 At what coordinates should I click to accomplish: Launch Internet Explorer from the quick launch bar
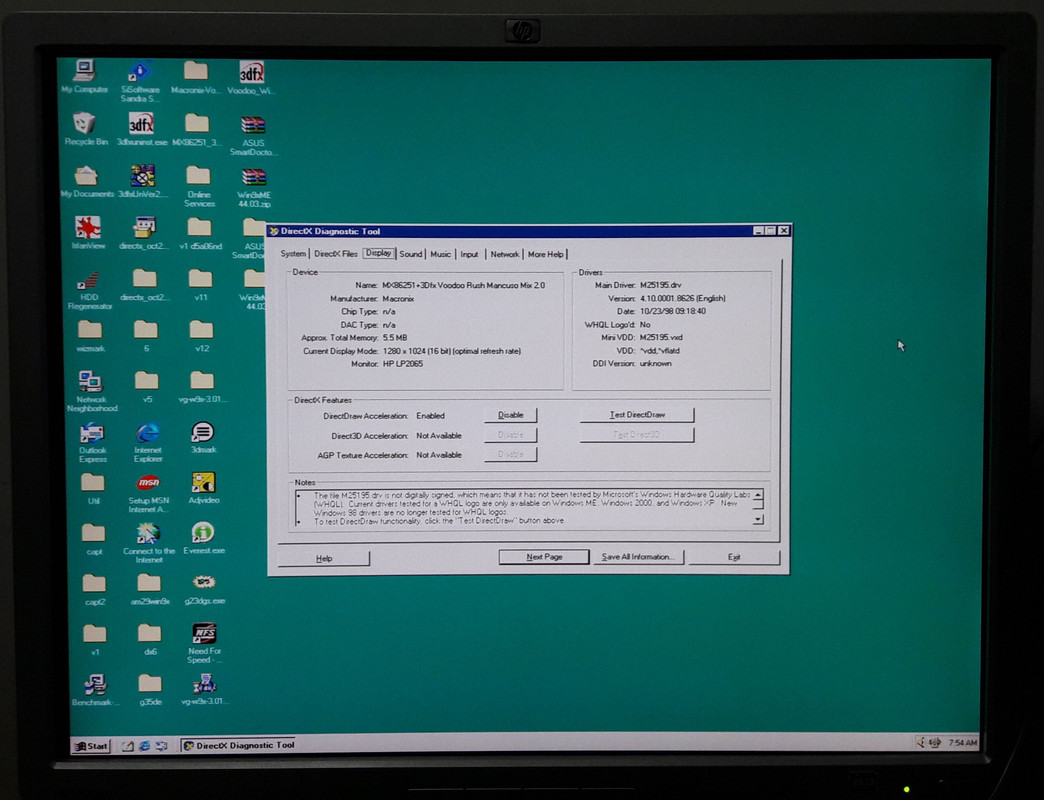[x=144, y=746]
